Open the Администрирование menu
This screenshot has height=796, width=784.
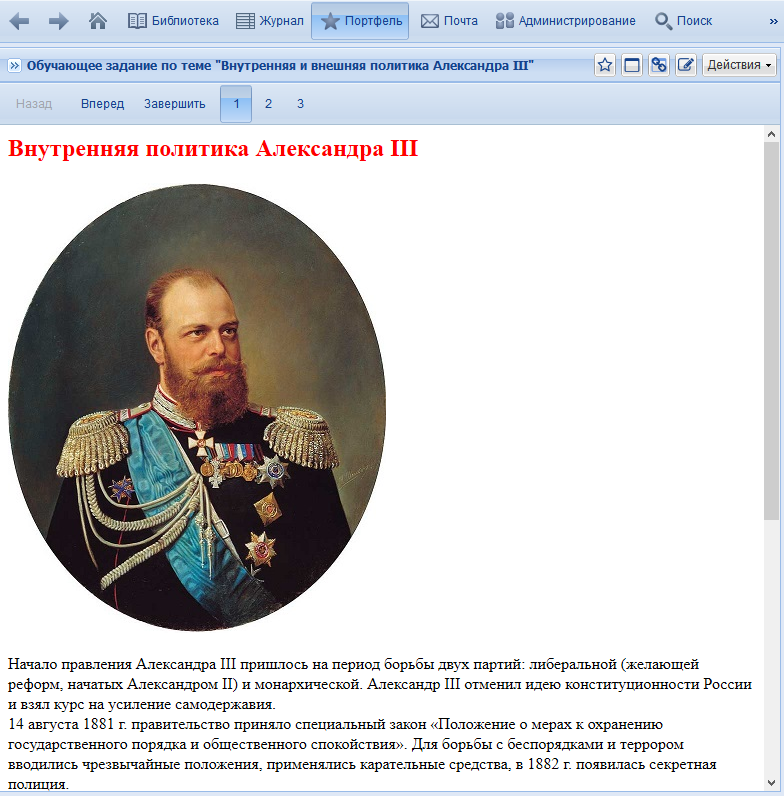click(x=565, y=21)
